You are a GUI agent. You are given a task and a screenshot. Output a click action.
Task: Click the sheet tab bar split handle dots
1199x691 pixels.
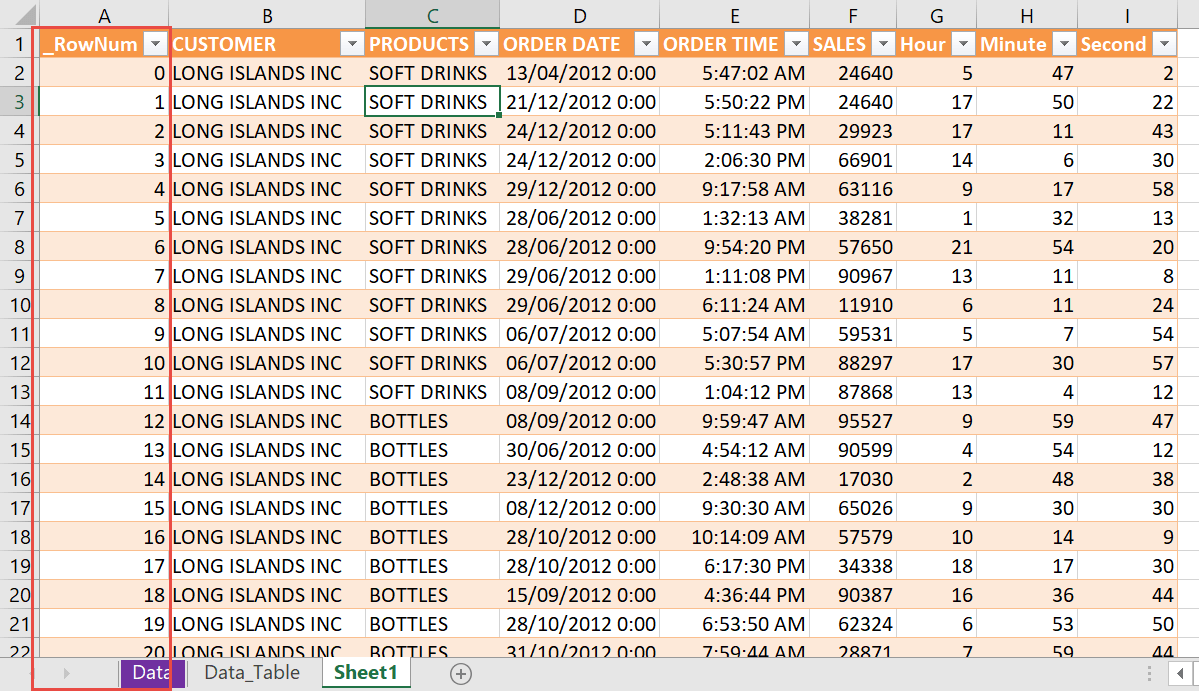1149,673
